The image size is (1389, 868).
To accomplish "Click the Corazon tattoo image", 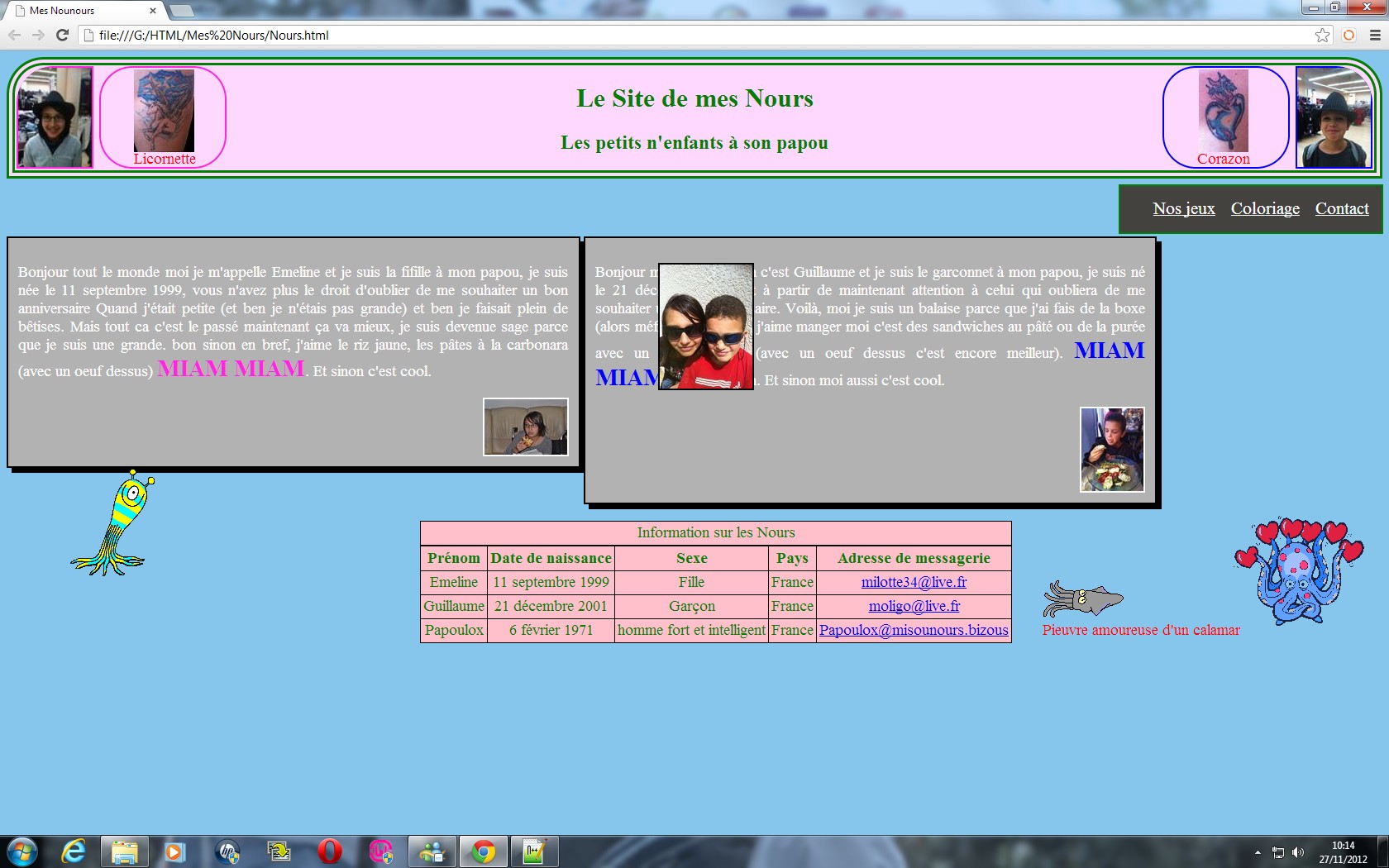I will pos(1224,110).
